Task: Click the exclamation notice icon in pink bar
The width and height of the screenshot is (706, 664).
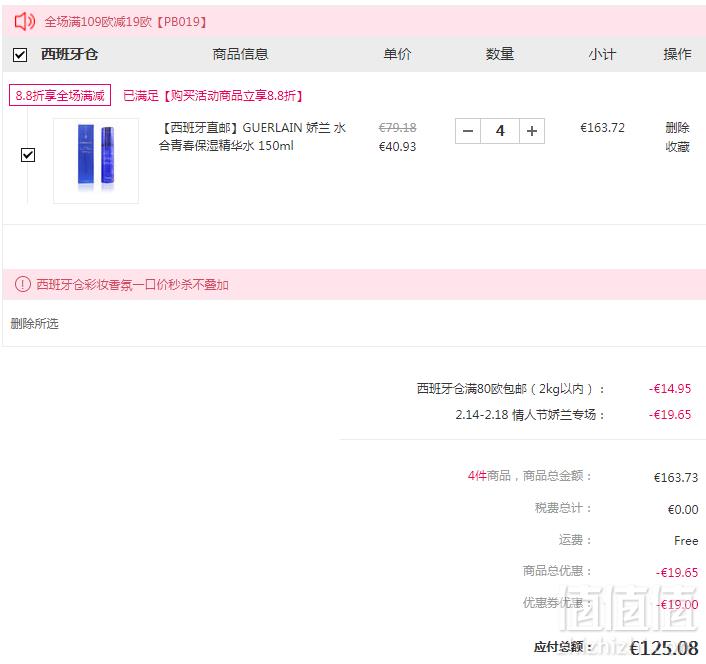Action: click(x=23, y=284)
